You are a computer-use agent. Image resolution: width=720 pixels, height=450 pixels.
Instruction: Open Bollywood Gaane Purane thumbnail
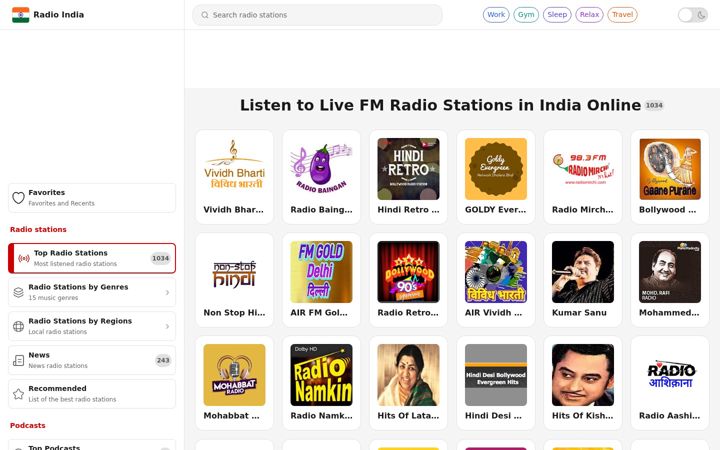670,169
